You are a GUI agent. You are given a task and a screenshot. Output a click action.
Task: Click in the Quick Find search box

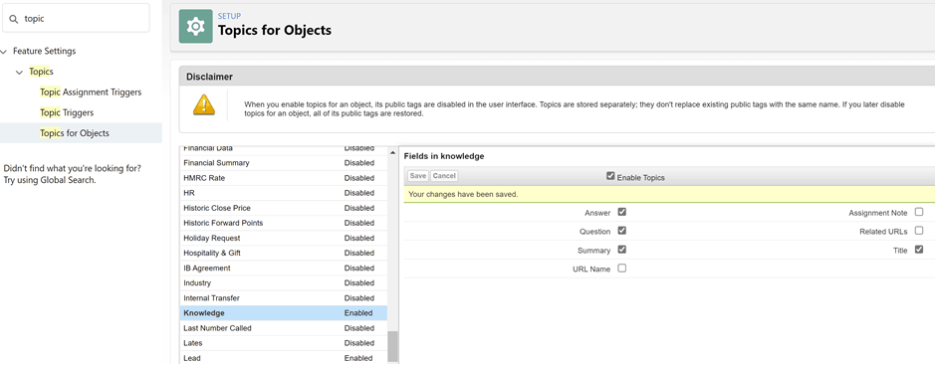click(x=76, y=19)
